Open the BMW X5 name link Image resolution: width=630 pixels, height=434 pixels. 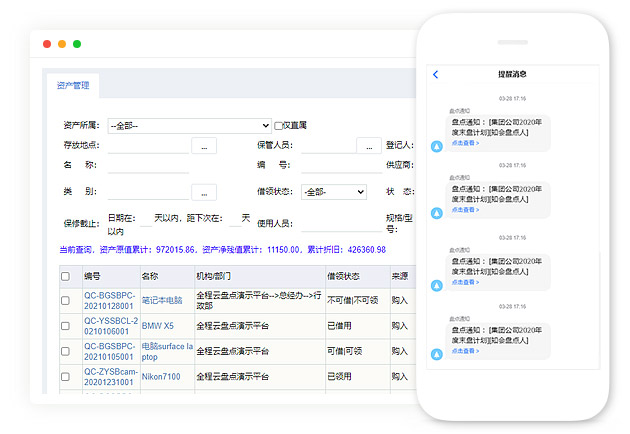[158, 326]
